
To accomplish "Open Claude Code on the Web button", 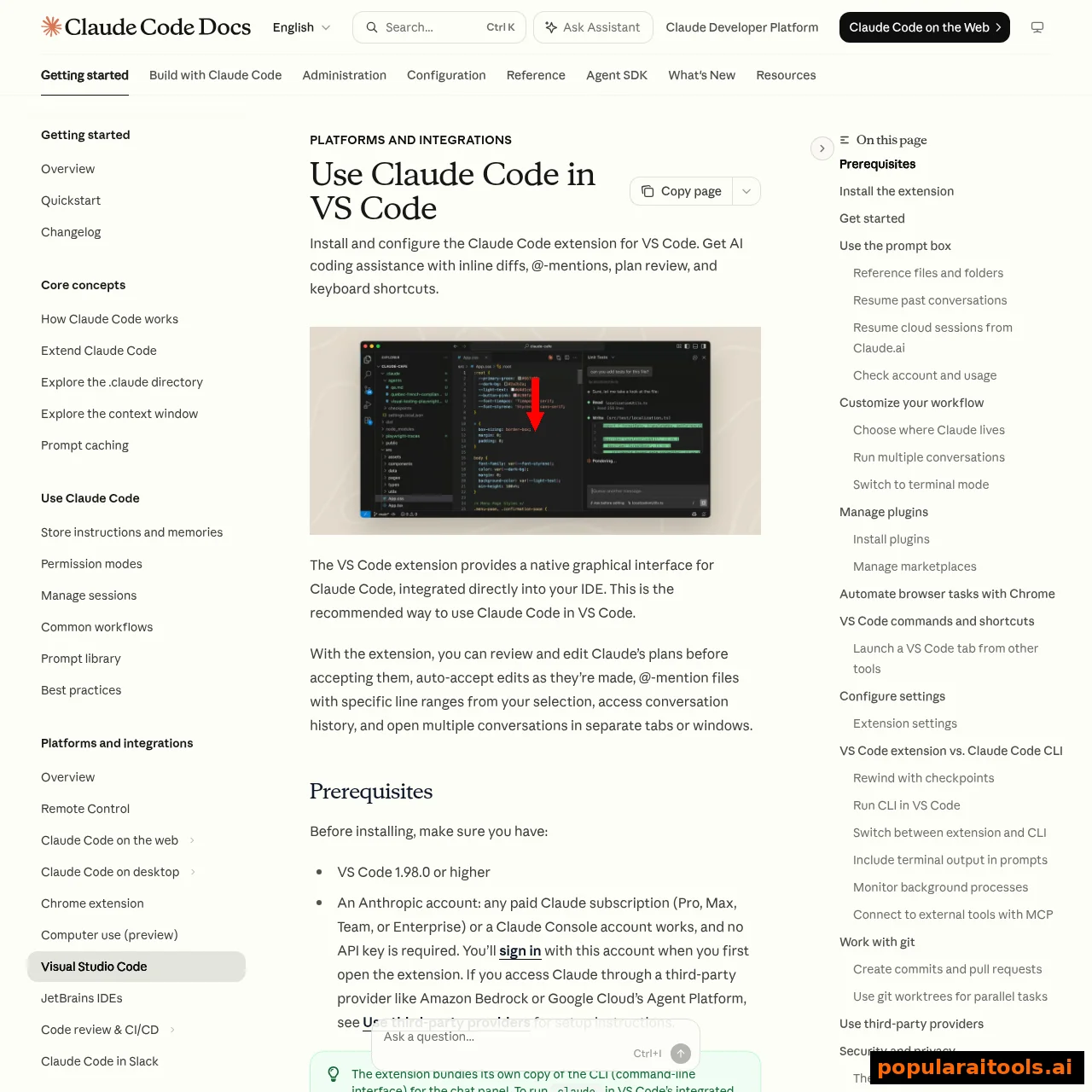I will click(x=925, y=27).
